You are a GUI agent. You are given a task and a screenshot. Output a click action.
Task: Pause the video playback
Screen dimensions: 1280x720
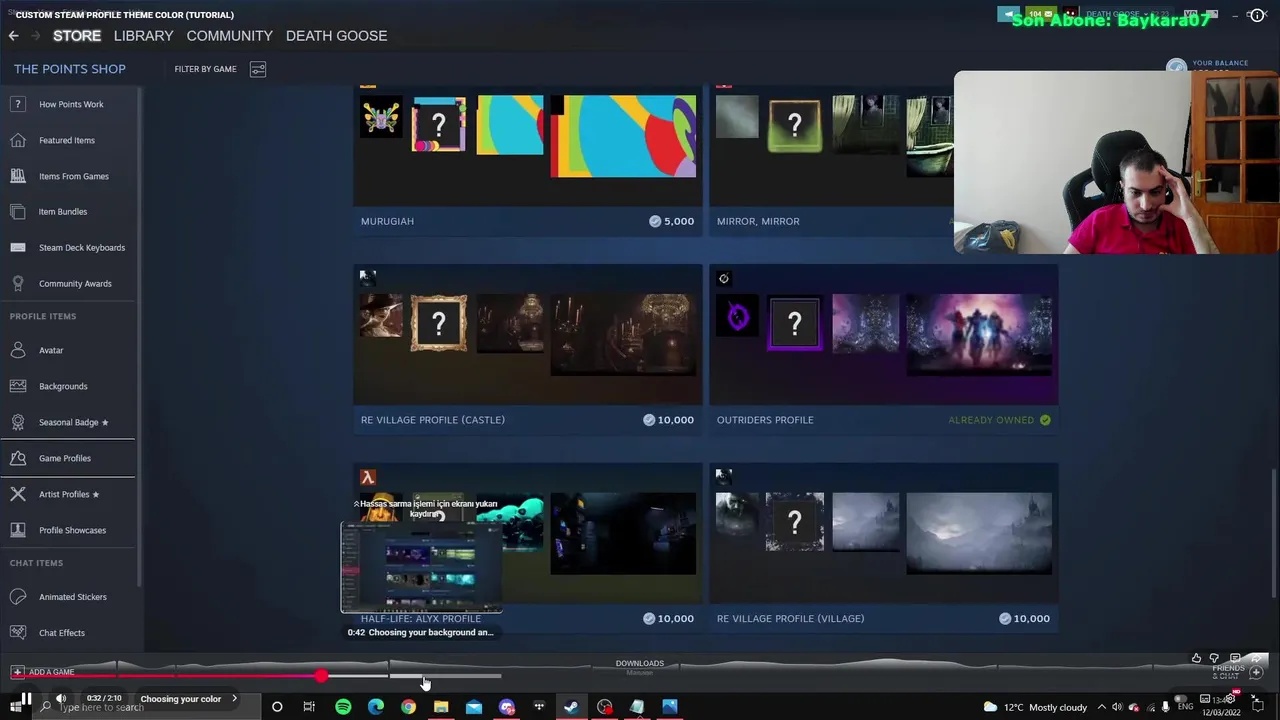point(26,699)
